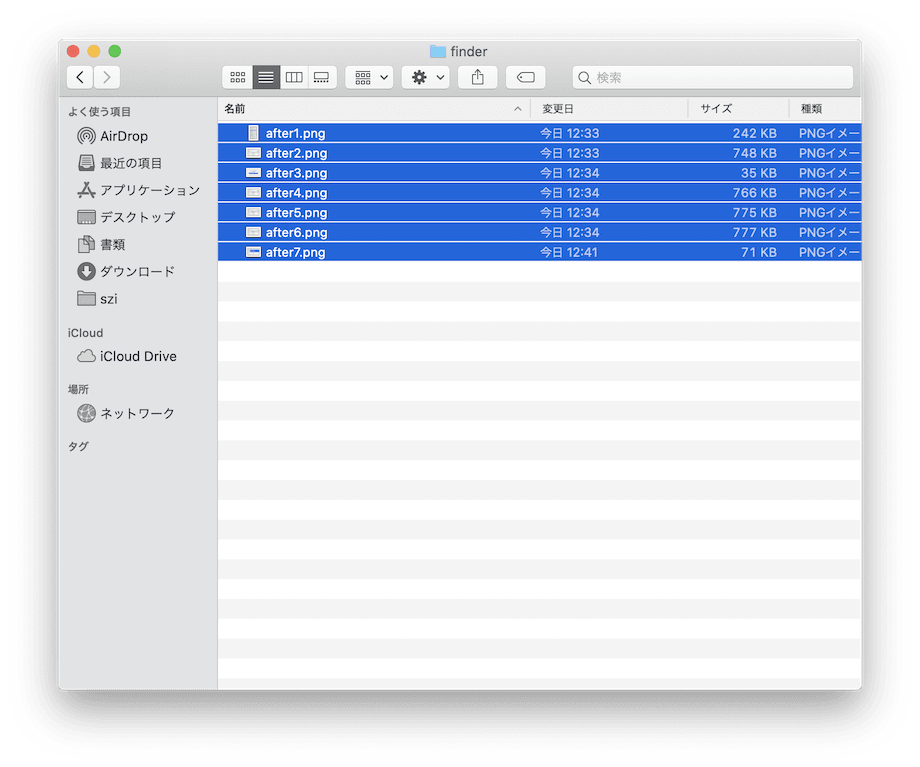Select the after5.png file name

(296, 212)
